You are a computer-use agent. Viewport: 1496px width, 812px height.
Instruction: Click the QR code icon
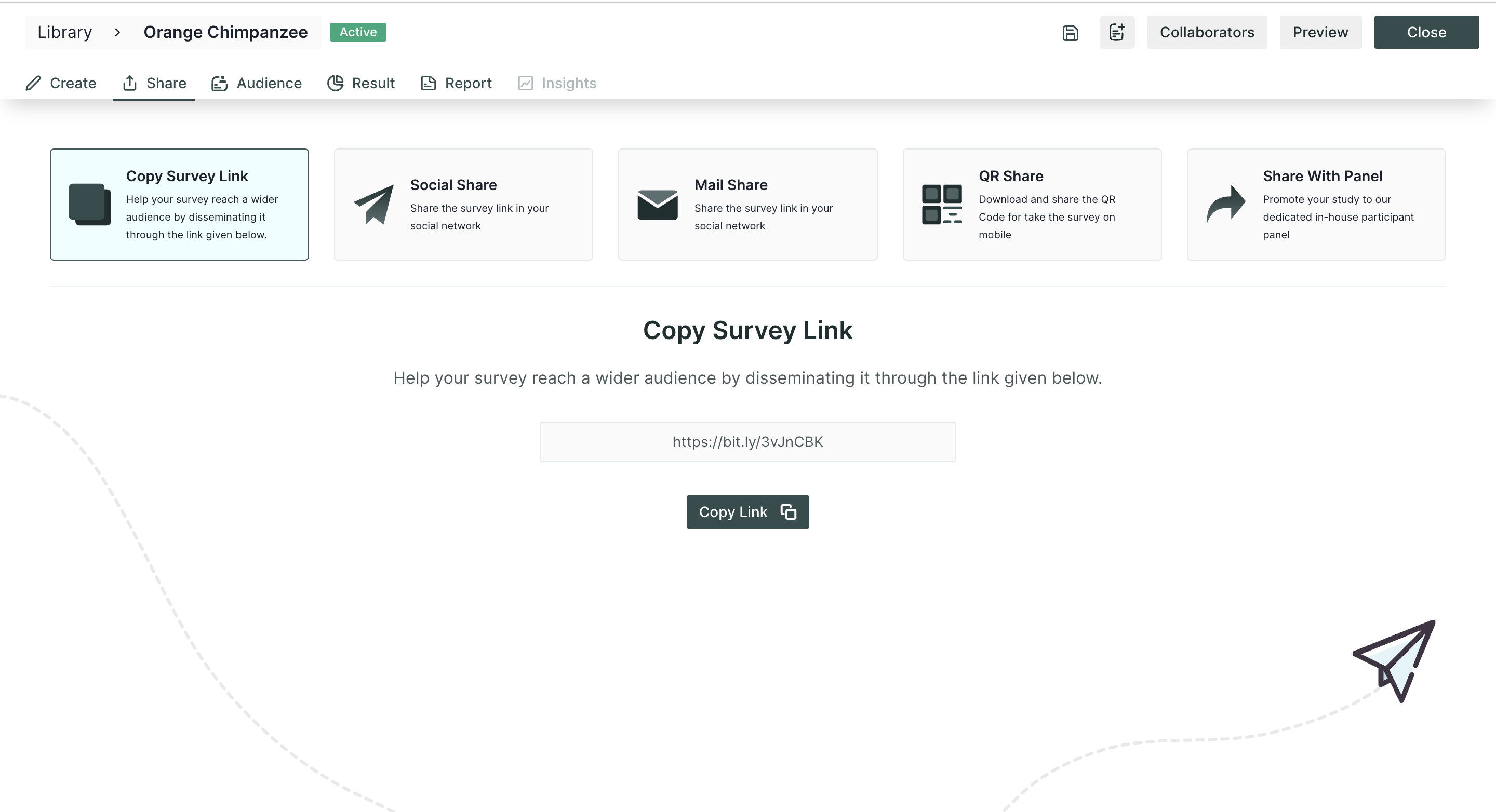[941, 205]
